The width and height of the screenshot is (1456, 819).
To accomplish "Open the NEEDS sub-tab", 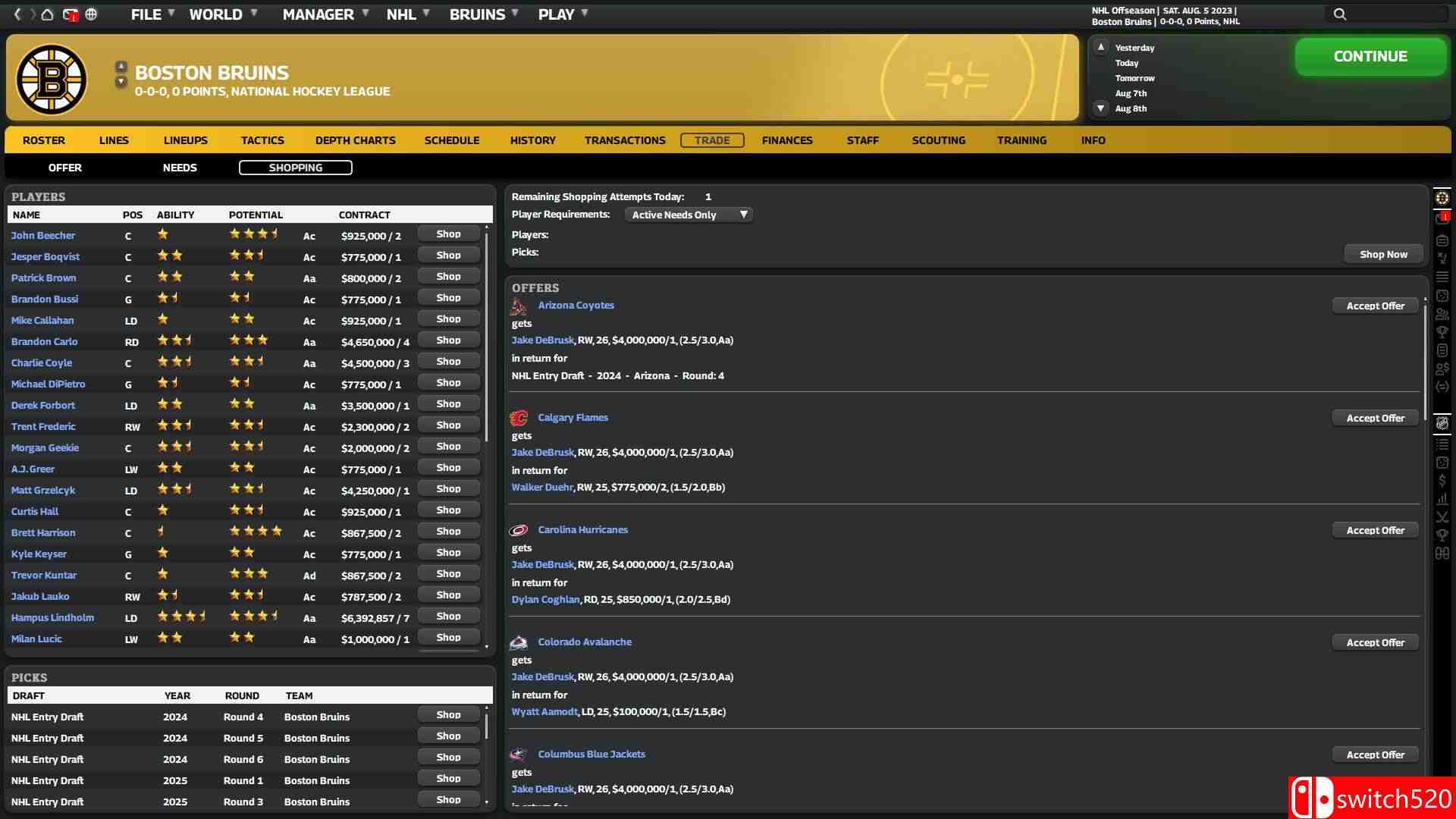I will coord(180,168).
